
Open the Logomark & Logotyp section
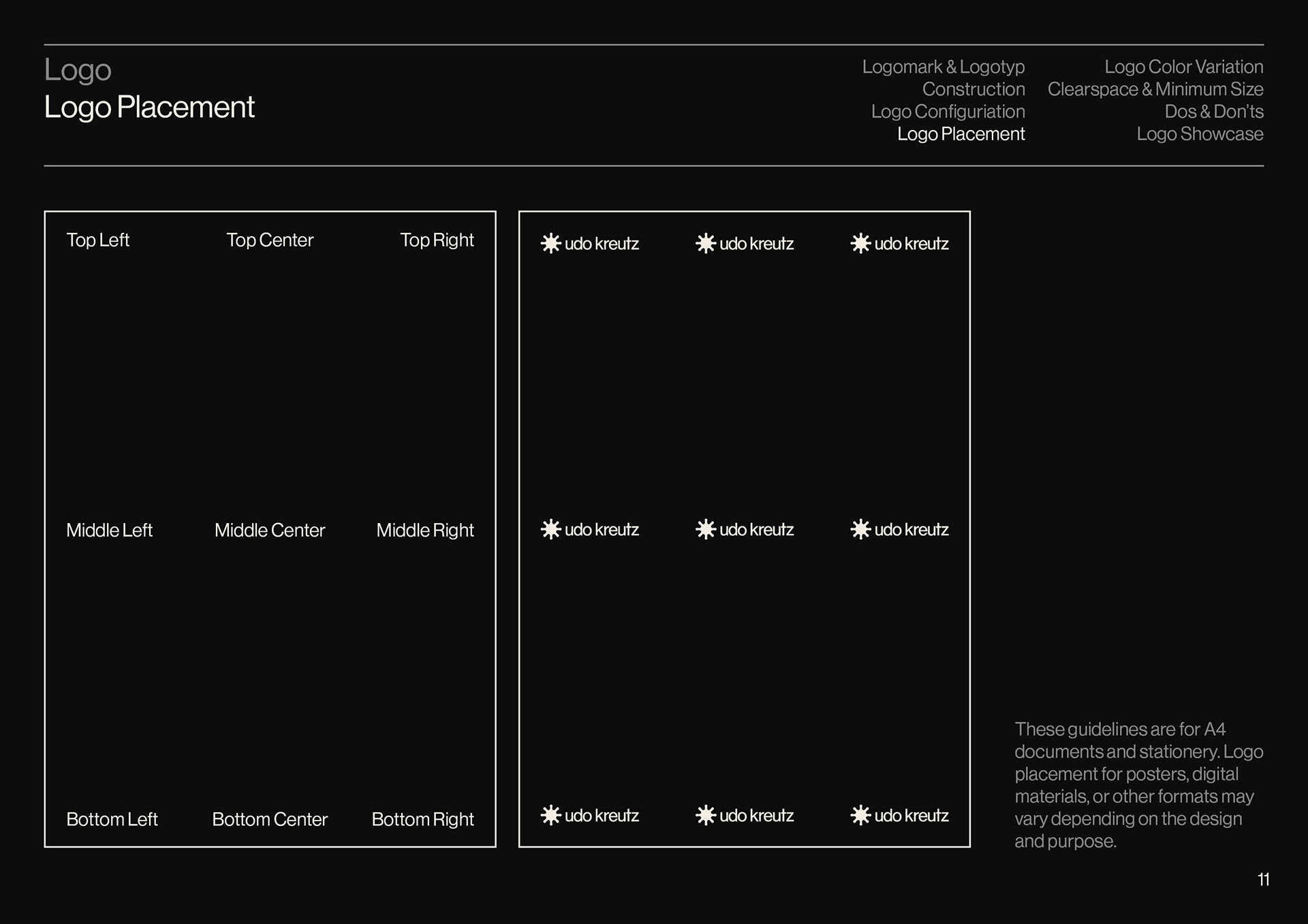[943, 67]
